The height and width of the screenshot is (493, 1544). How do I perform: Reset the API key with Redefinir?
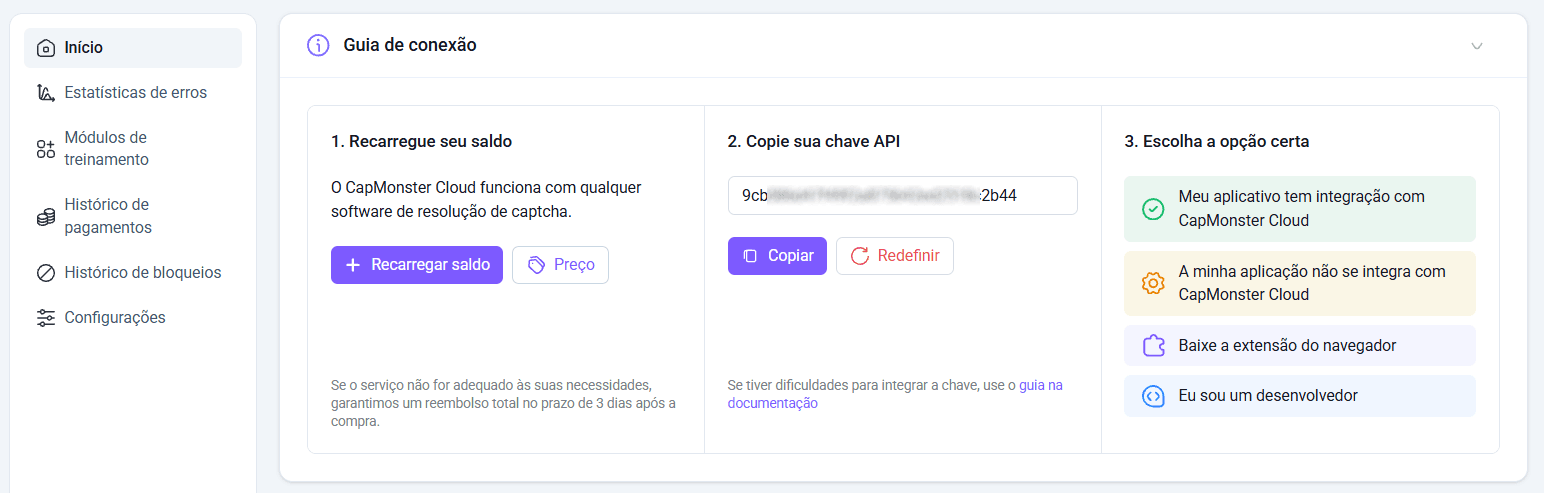[895, 256]
